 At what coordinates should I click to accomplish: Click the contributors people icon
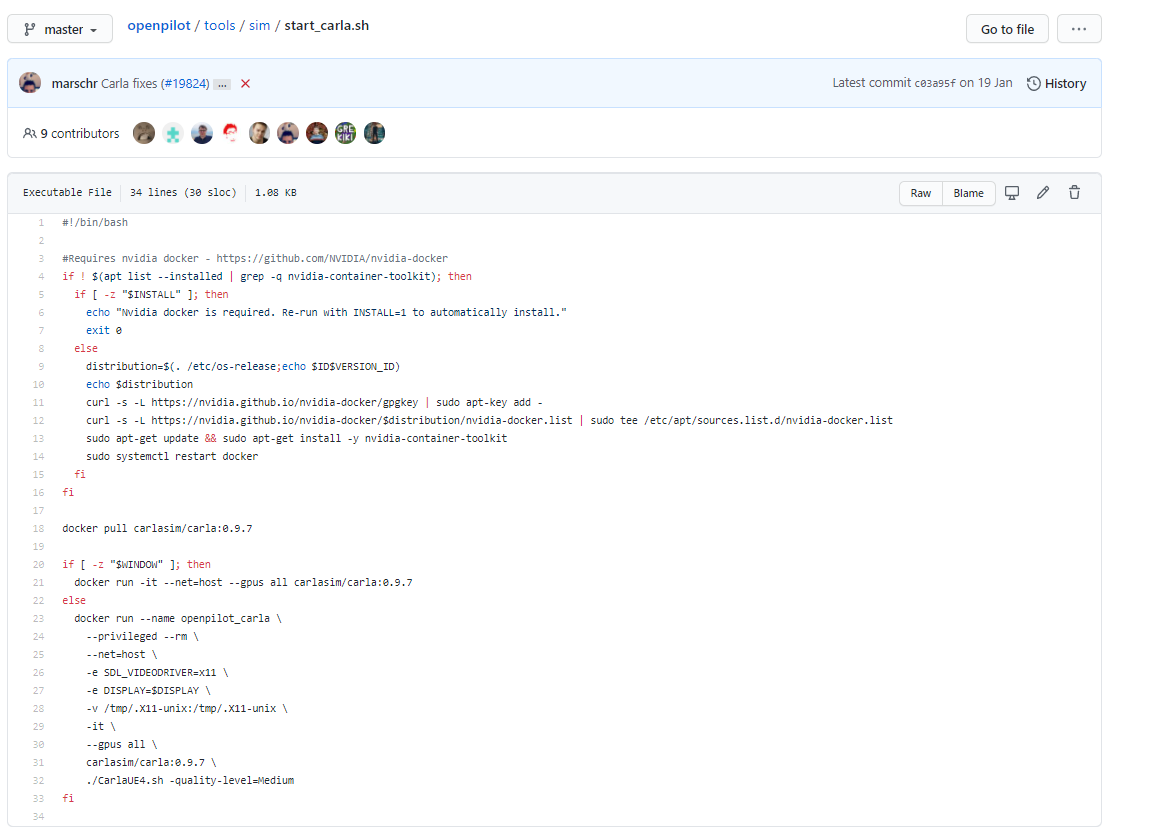[x=28, y=132]
